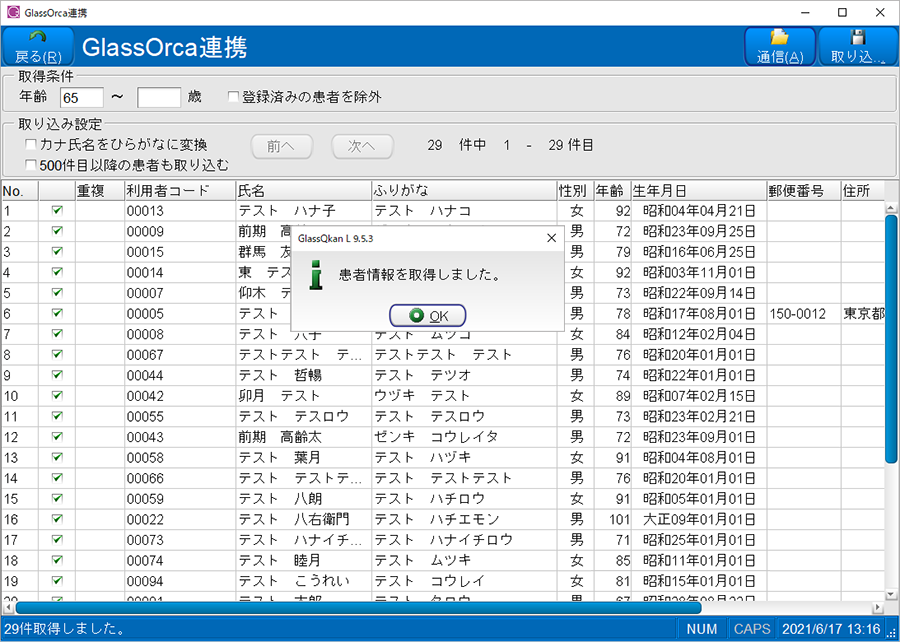Click the vertical scrollbar of patient list

coord(891,340)
